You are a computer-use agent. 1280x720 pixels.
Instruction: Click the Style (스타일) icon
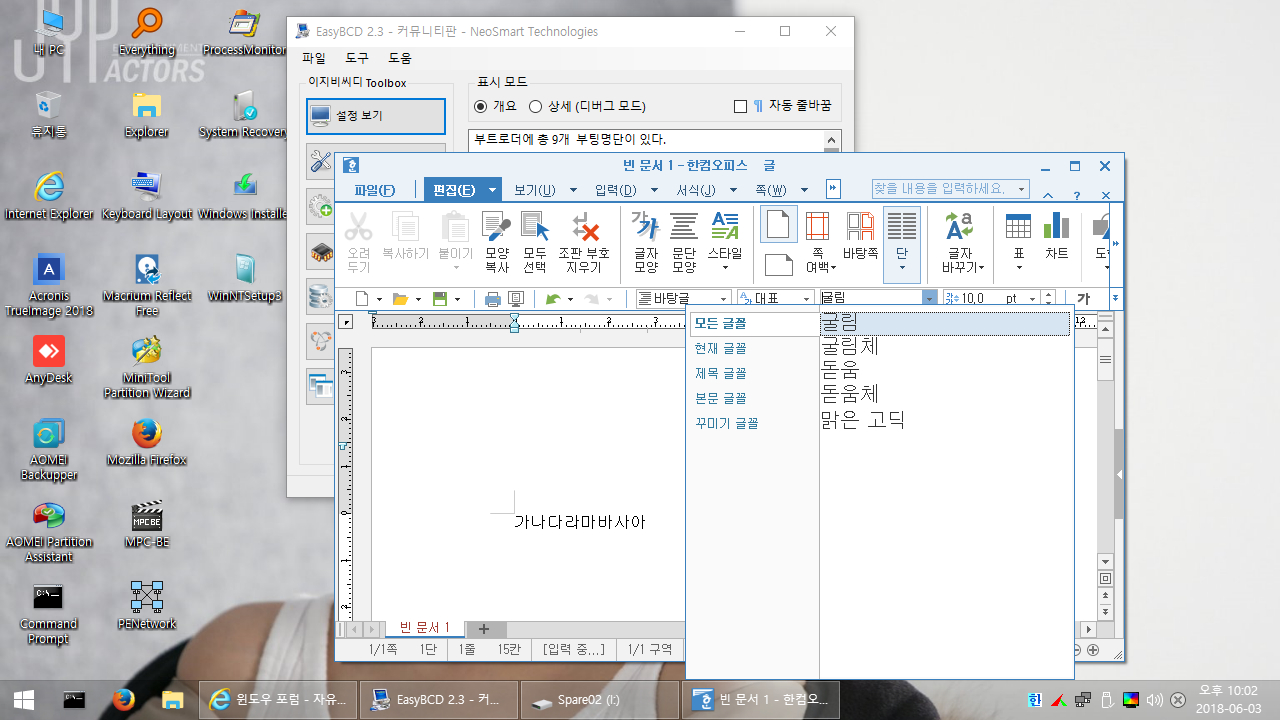click(725, 228)
